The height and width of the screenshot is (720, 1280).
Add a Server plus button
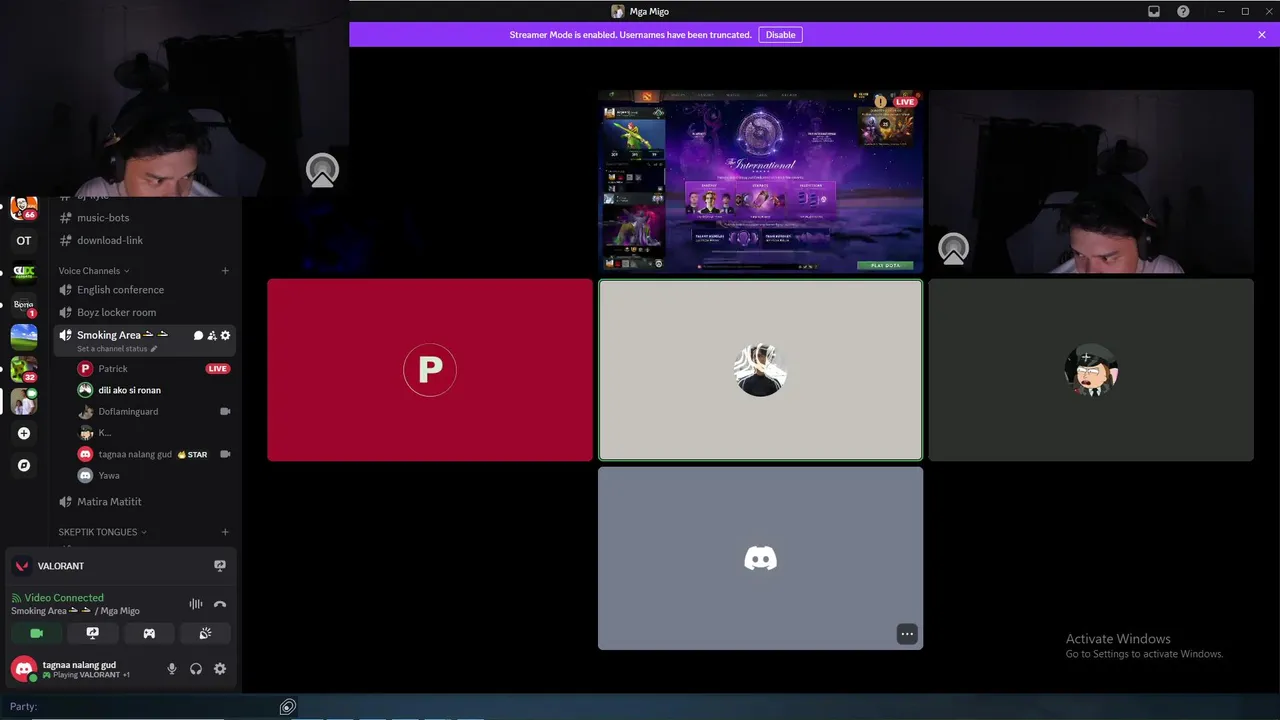24,433
